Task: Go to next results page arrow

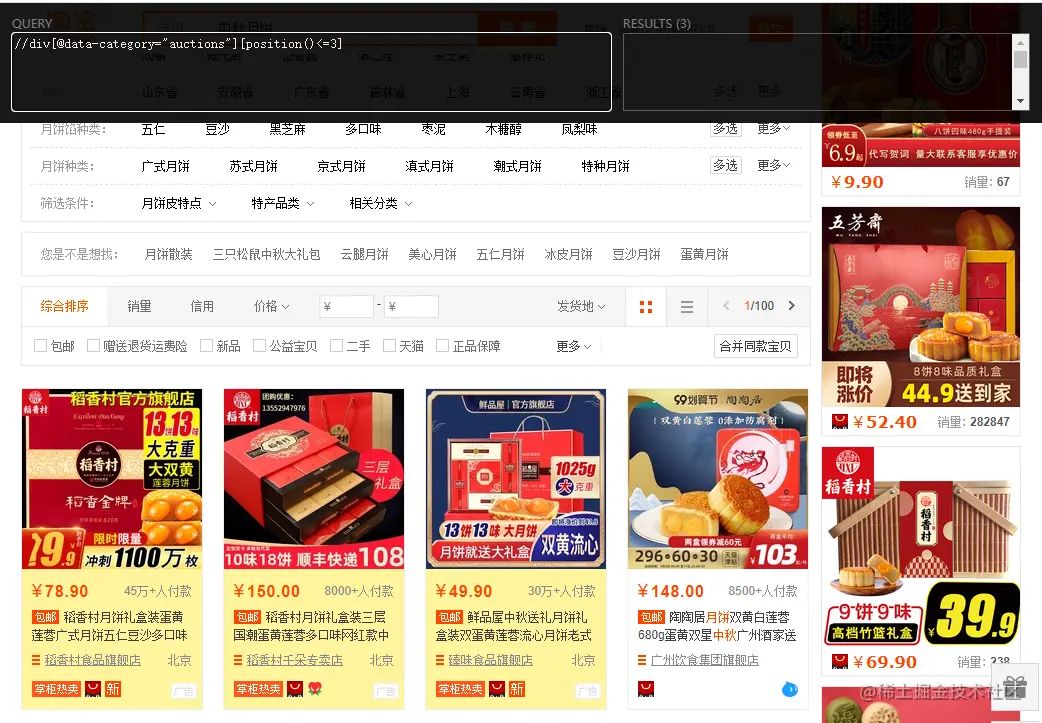Action: [x=791, y=306]
